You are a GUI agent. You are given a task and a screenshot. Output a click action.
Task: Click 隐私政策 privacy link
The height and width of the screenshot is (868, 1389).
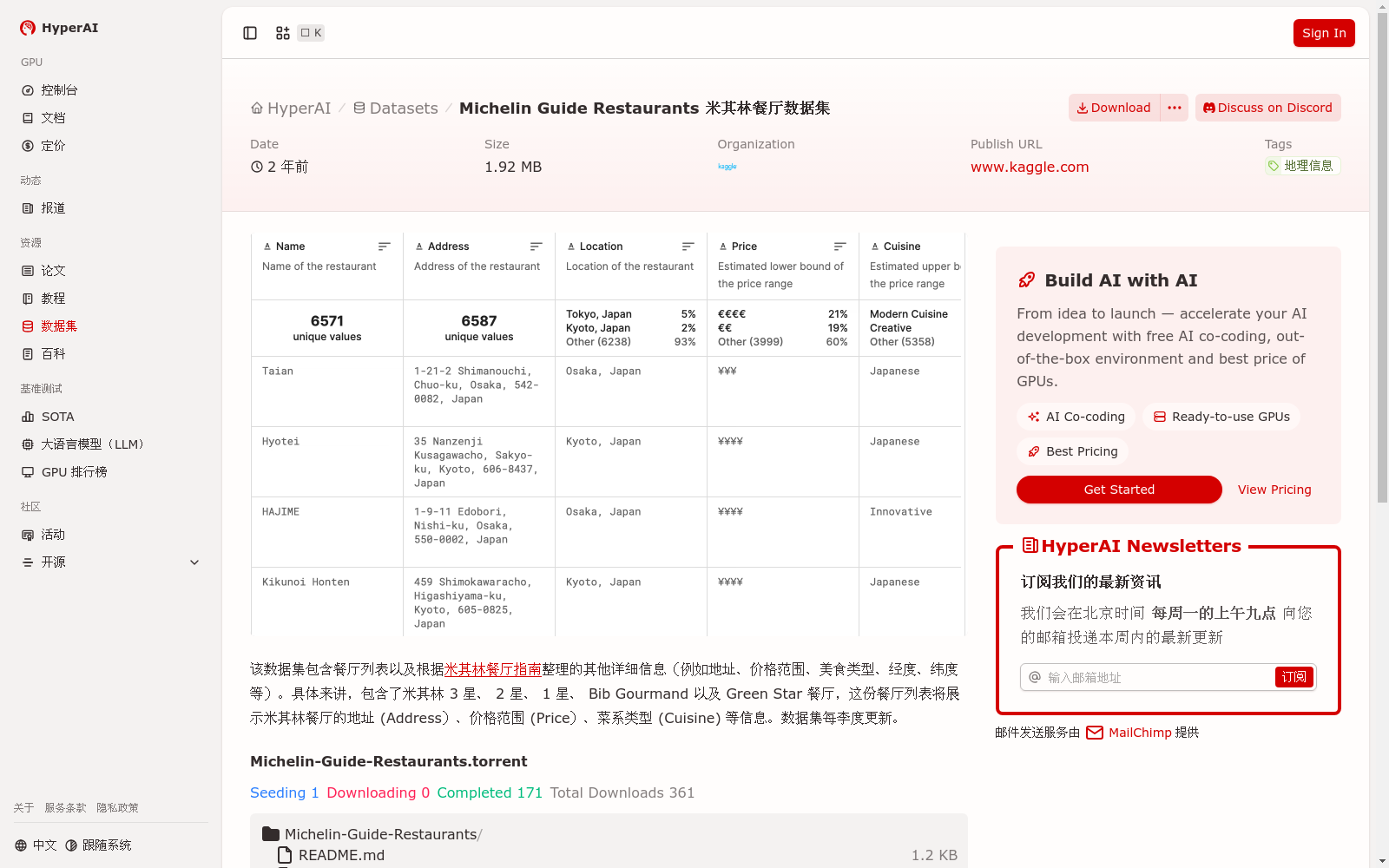pyautogui.click(x=117, y=808)
